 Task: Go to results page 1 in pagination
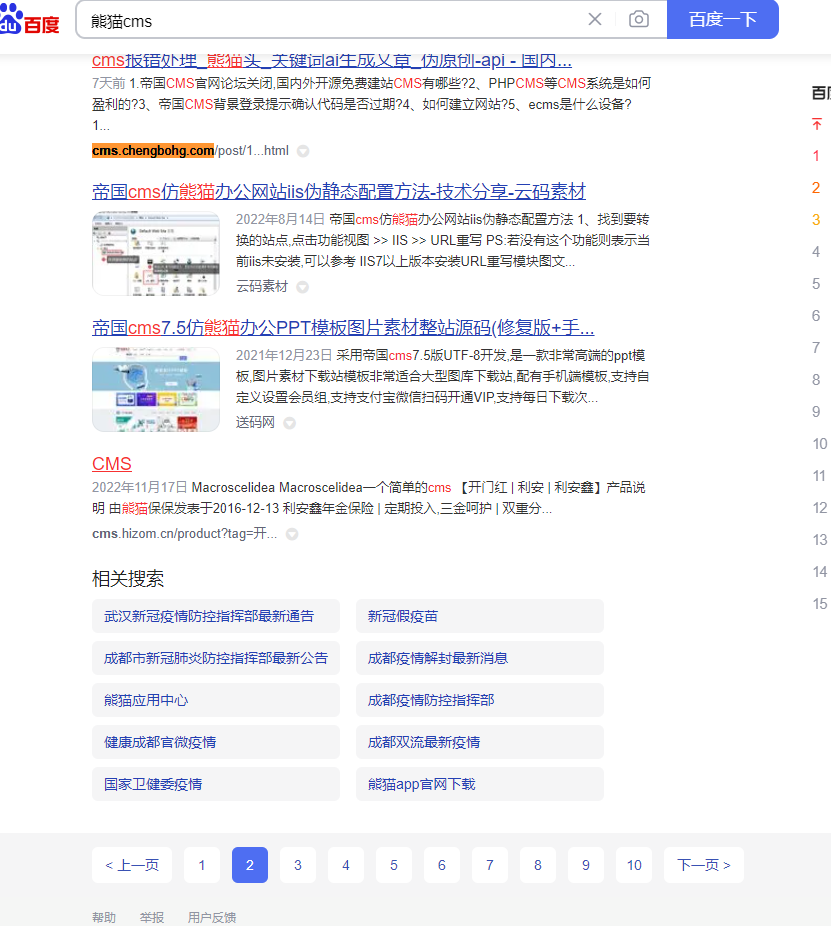coord(202,865)
